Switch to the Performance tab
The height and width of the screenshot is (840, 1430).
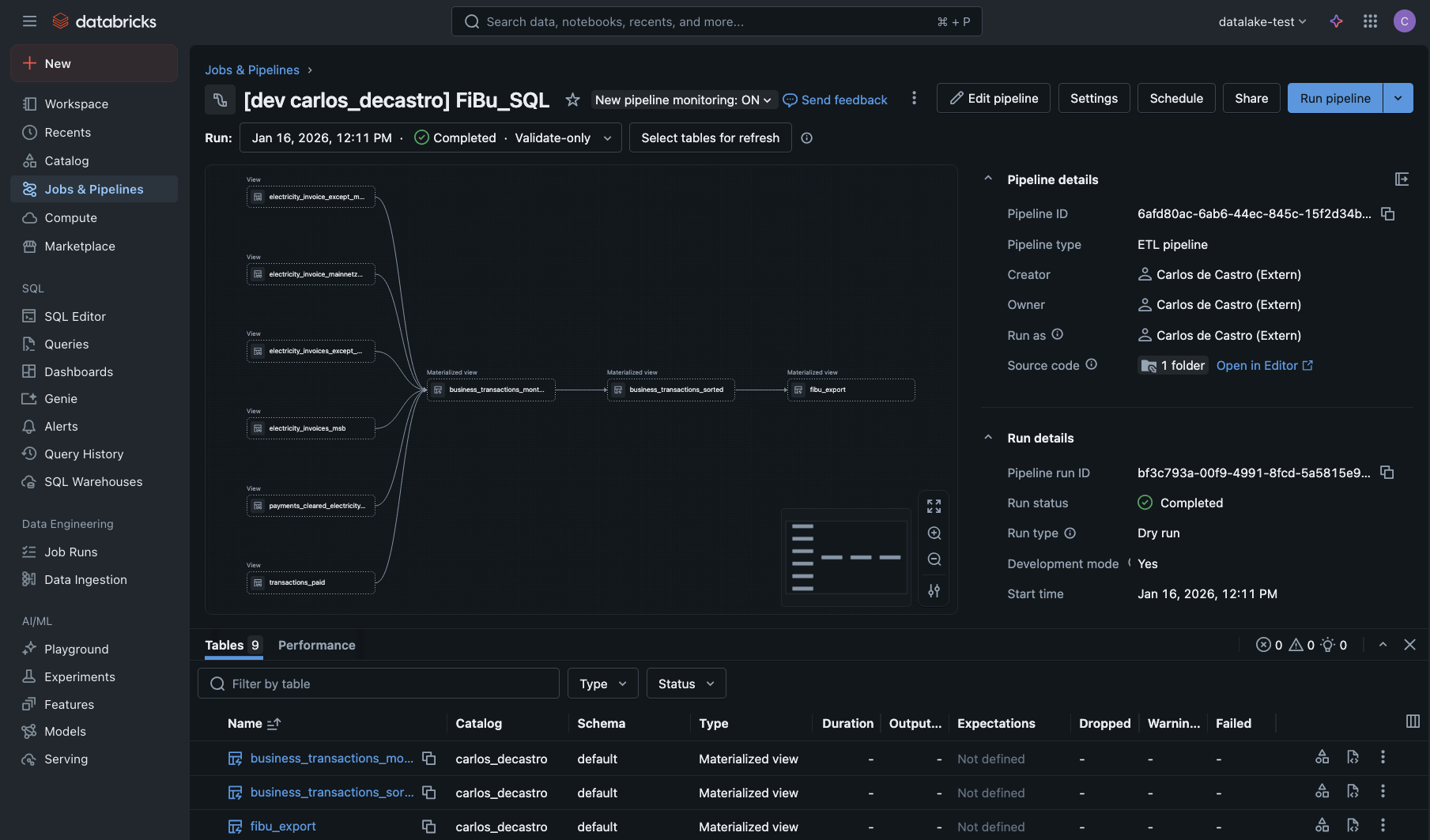pyautogui.click(x=316, y=645)
